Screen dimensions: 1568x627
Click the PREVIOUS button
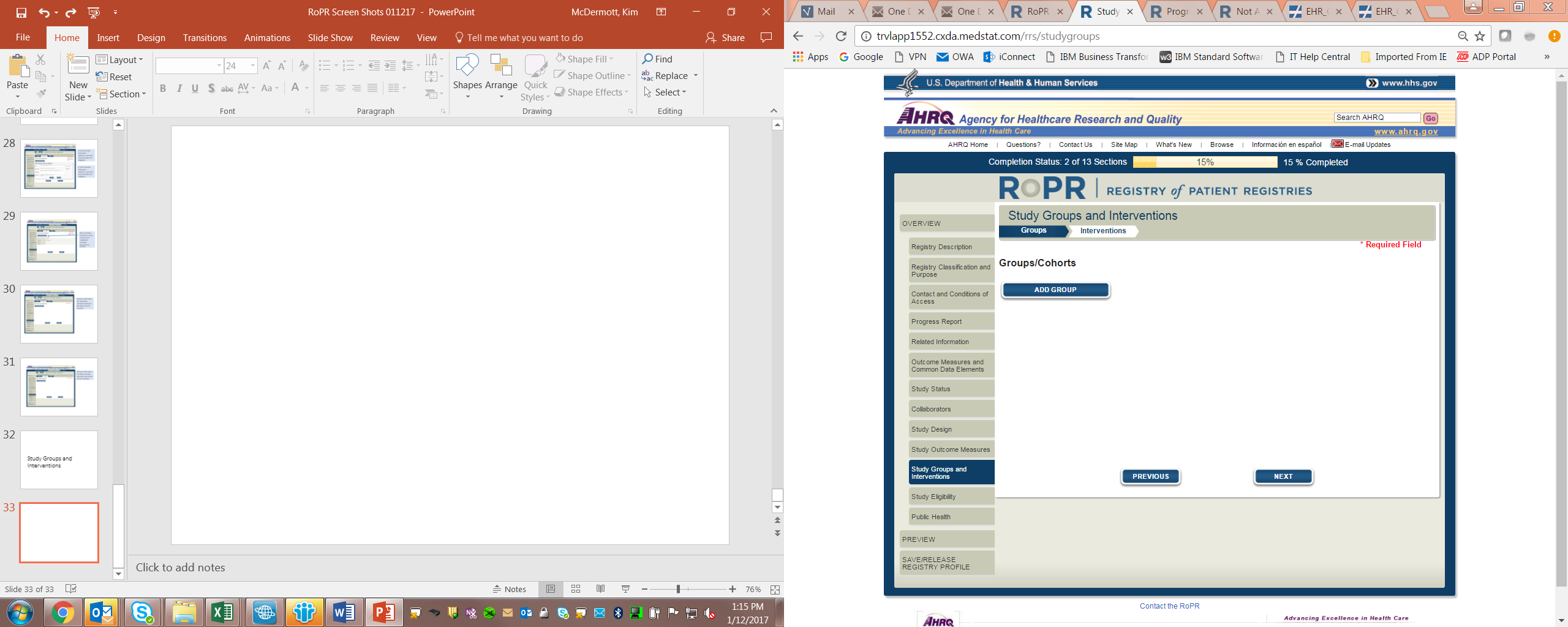1150,476
